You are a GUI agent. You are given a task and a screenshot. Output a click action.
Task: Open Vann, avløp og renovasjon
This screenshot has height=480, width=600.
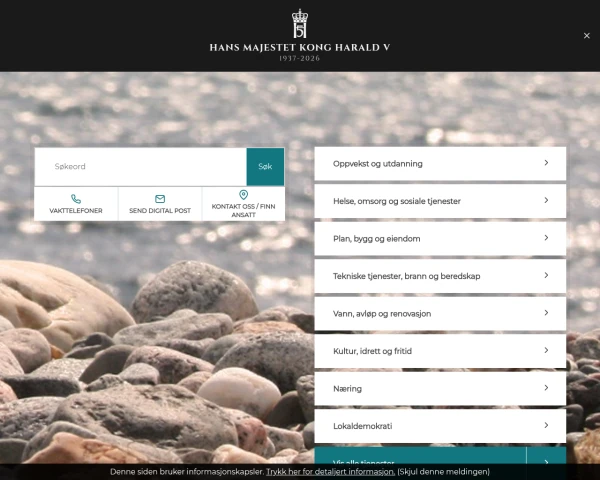(x=440, y=313)
